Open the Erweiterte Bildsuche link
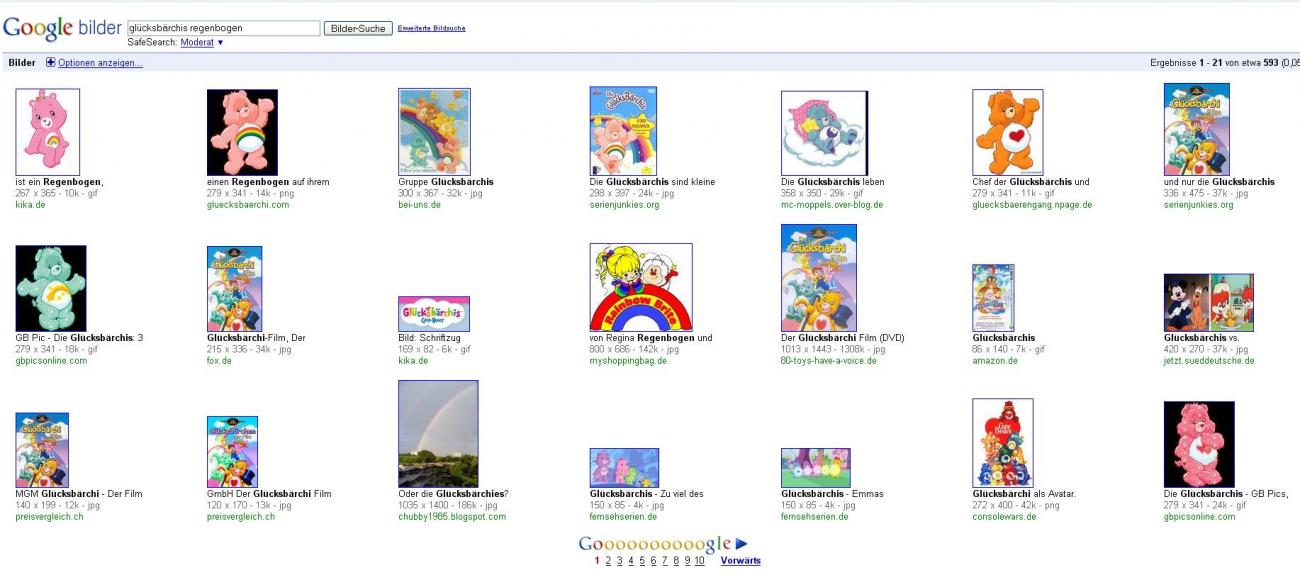The image size is (1300, 575). [x=431, y=28]
